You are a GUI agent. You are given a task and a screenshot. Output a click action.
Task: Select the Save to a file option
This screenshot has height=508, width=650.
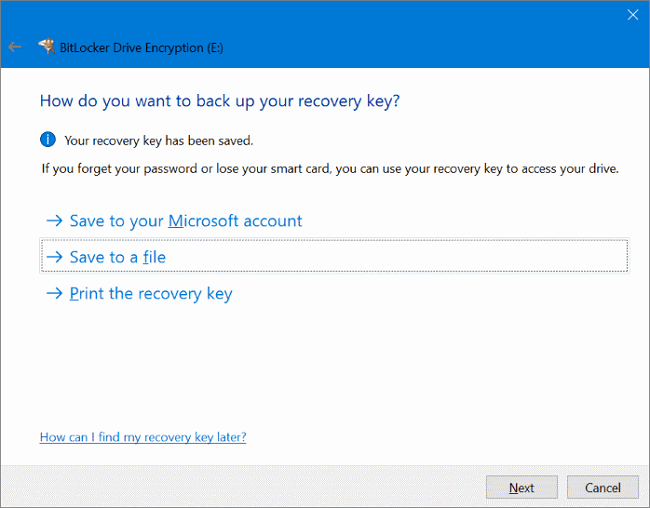(x=117, y=257)
